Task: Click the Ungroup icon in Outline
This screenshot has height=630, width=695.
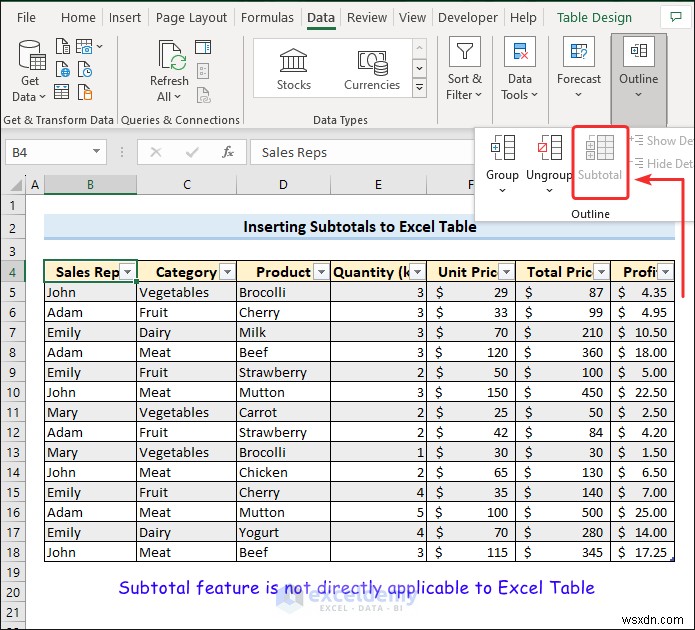Action: pyautogui.click(x=549, y=148)
